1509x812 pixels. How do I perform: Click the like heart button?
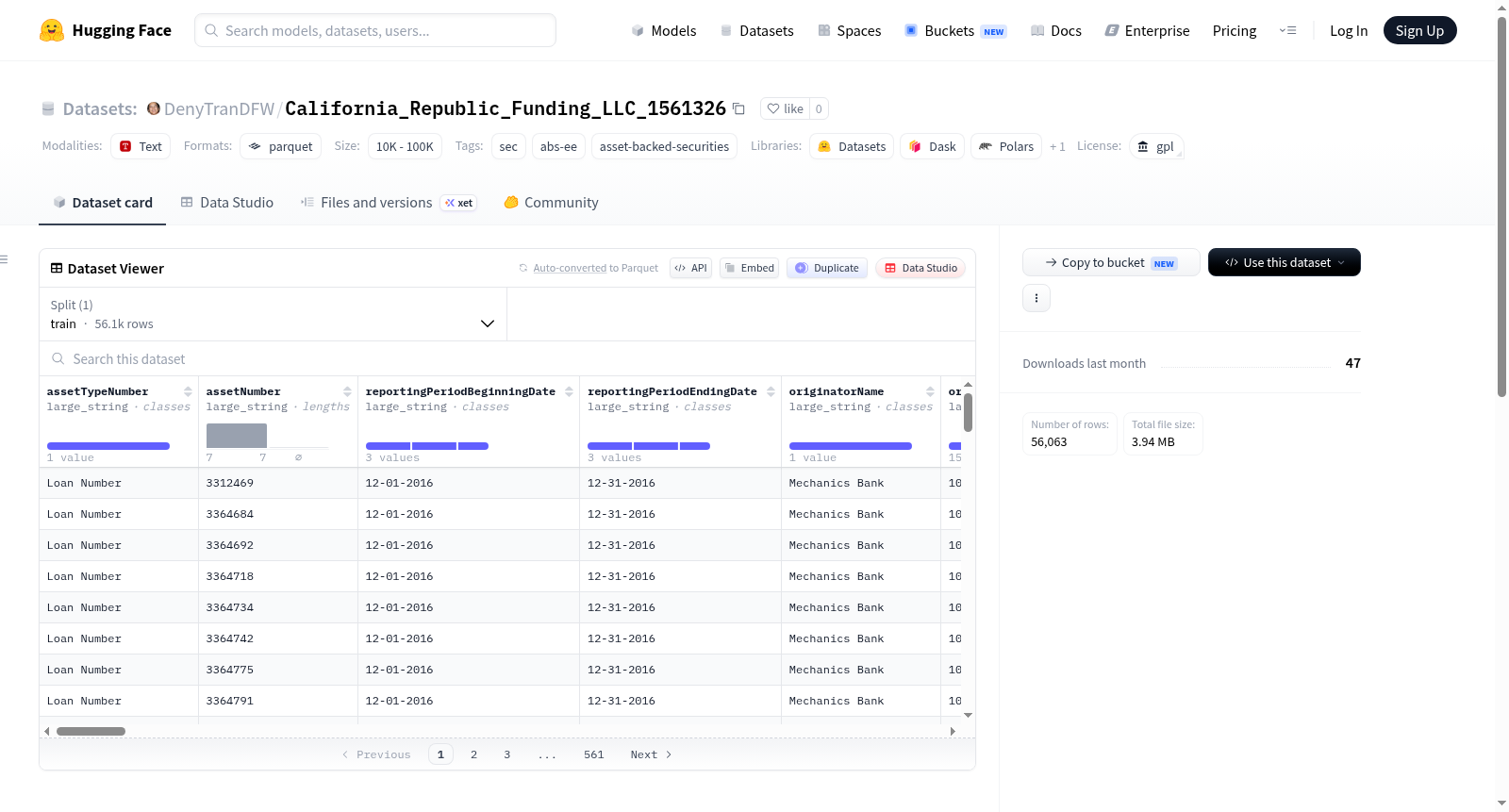785,108
